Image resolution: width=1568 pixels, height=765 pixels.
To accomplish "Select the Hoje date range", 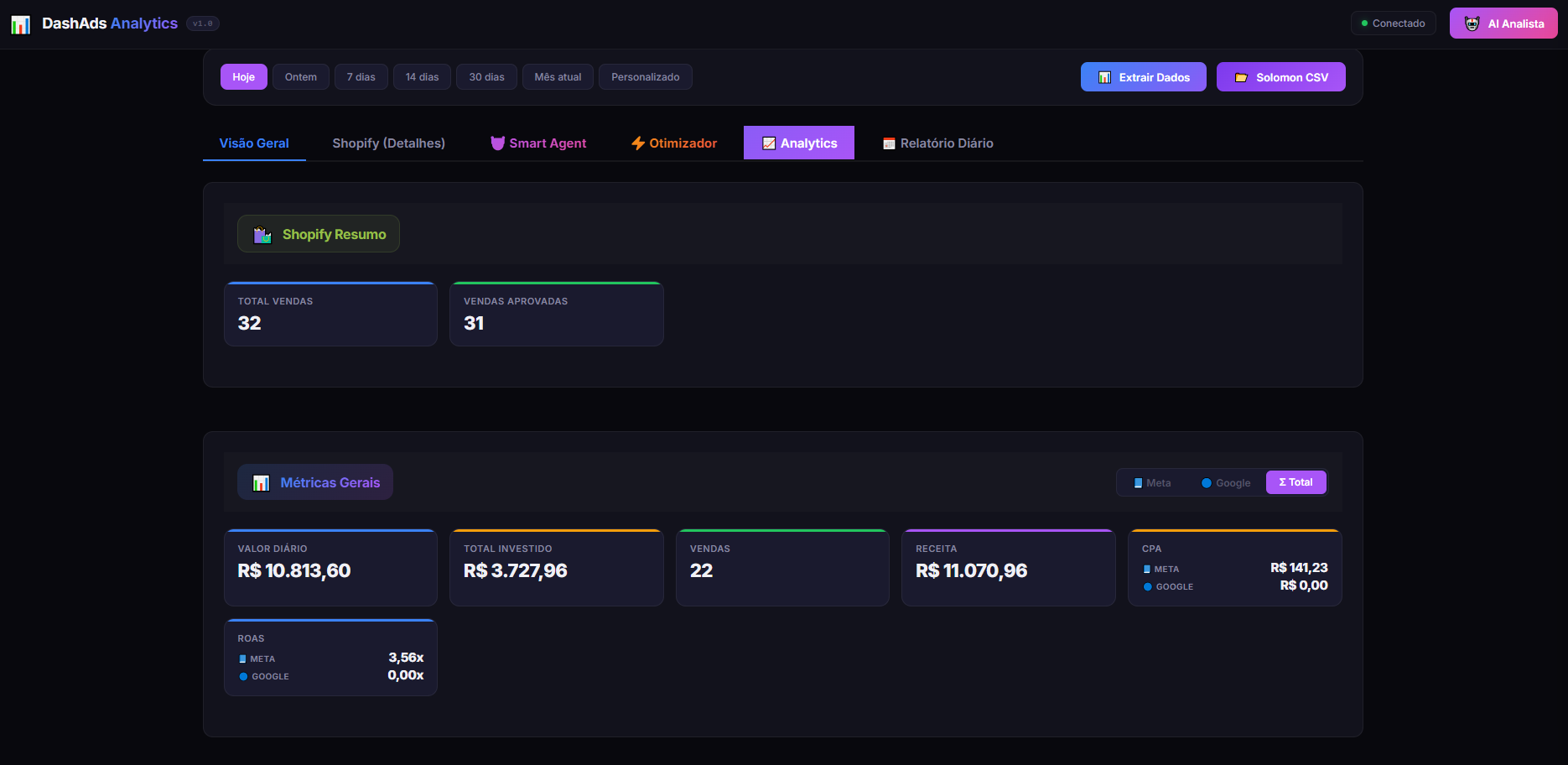I will click(x=244, y=77).
